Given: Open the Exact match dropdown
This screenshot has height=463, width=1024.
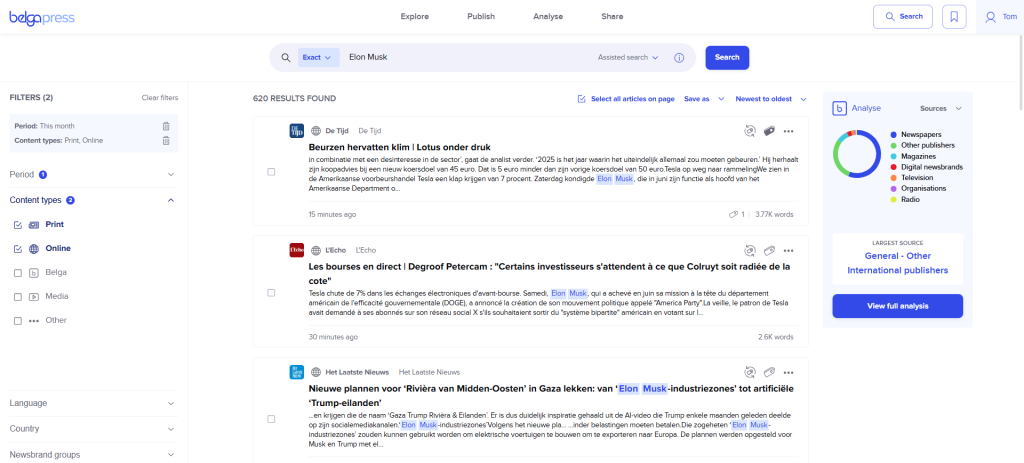Looking at the screenshot, I should [x=319, y=57].
